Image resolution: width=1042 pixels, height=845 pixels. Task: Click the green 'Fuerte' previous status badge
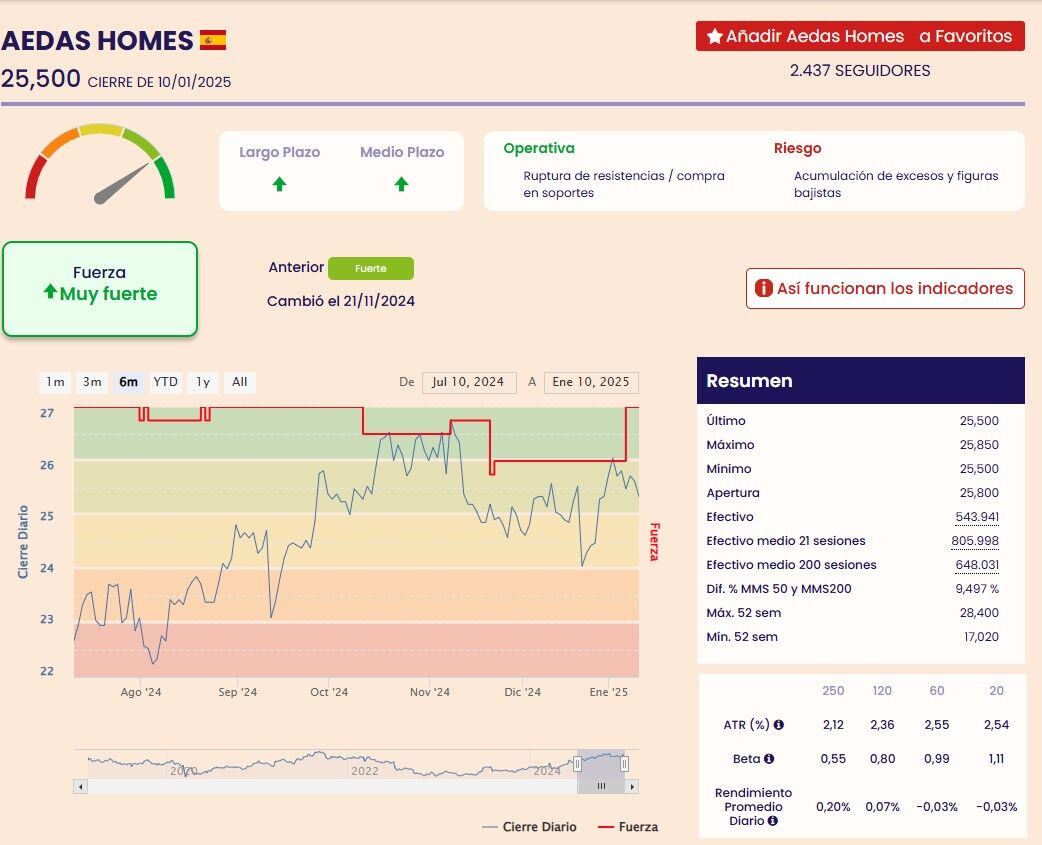point(371,268)
